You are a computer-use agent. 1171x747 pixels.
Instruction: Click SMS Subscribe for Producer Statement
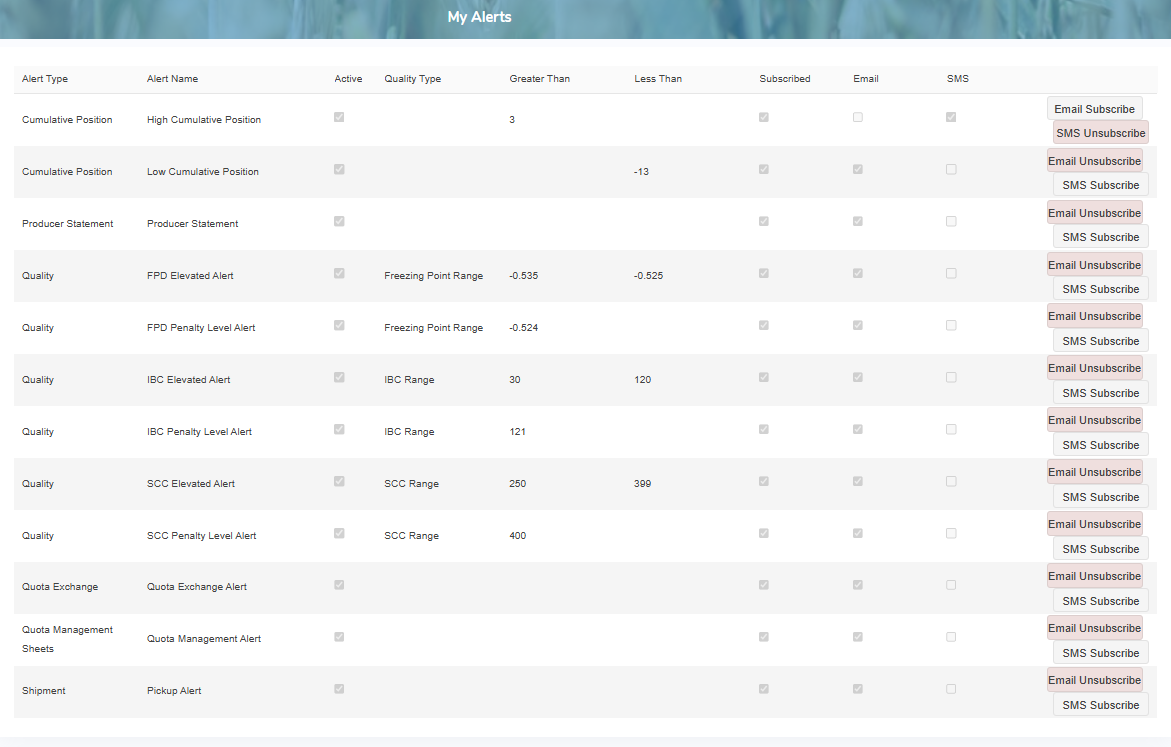click(1100, 236)
